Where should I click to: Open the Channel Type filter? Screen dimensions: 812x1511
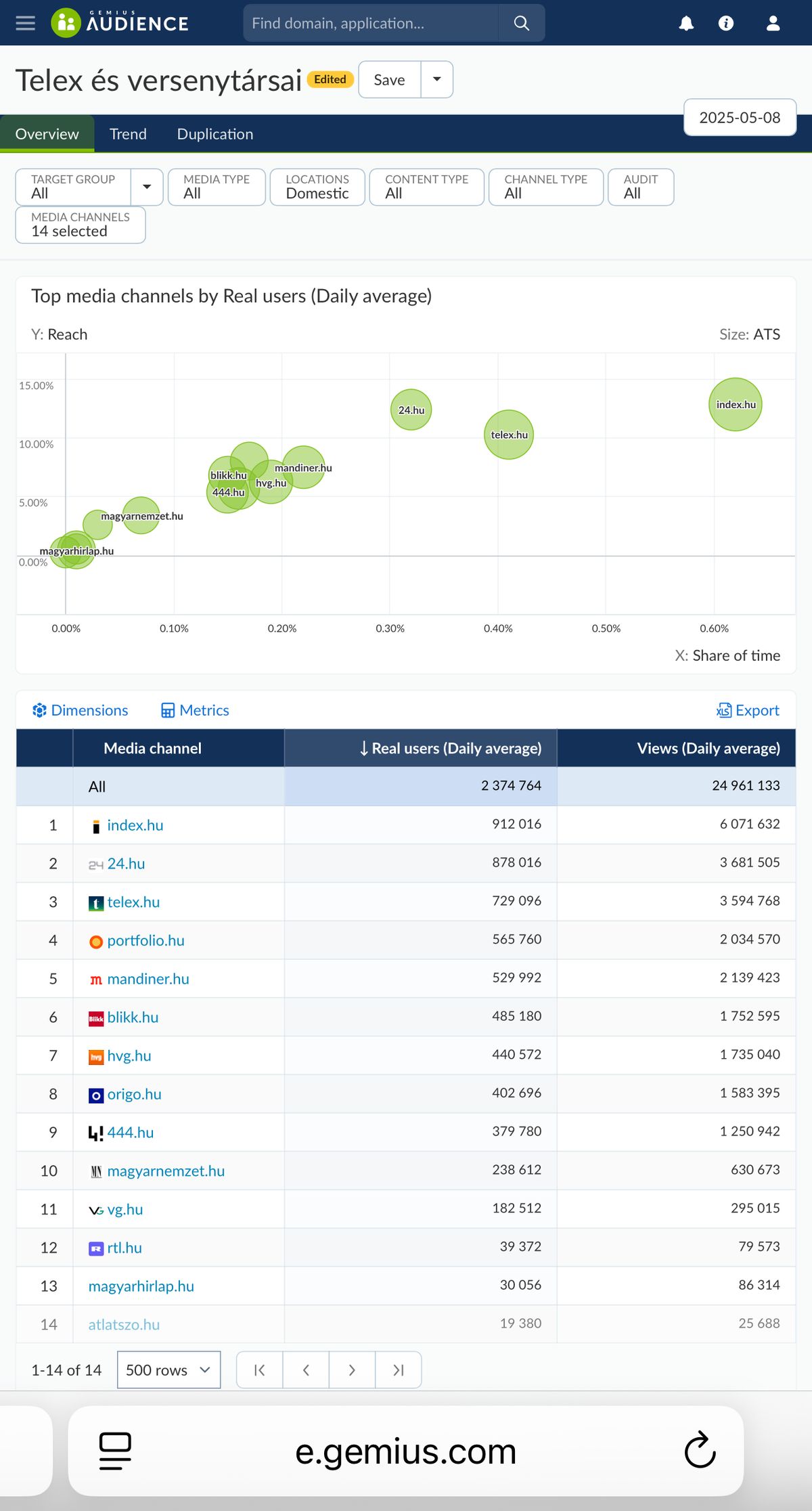point(546,187)
